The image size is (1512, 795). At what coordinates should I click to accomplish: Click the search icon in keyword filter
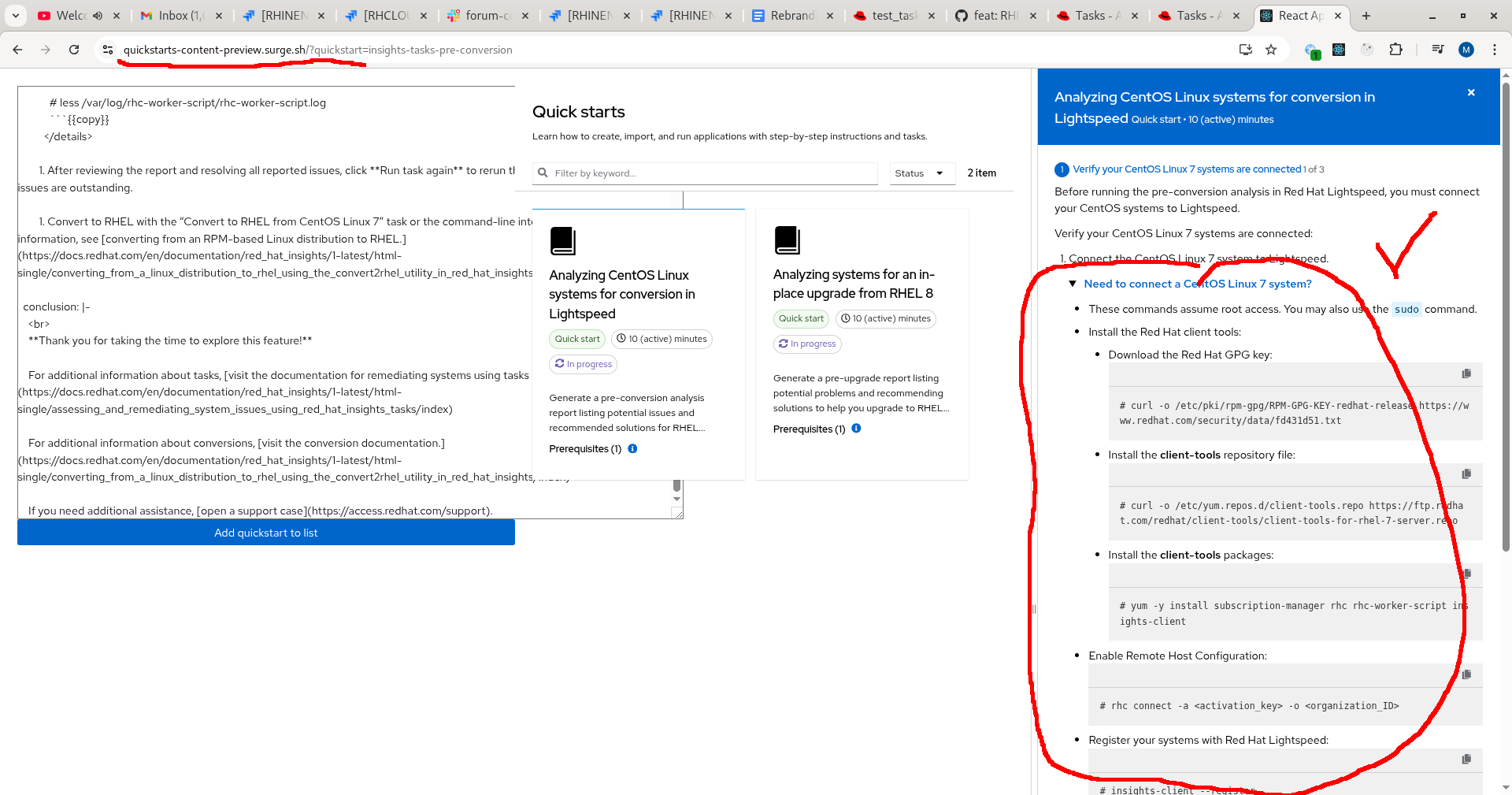pyautogui.click(x=543, y=173)
